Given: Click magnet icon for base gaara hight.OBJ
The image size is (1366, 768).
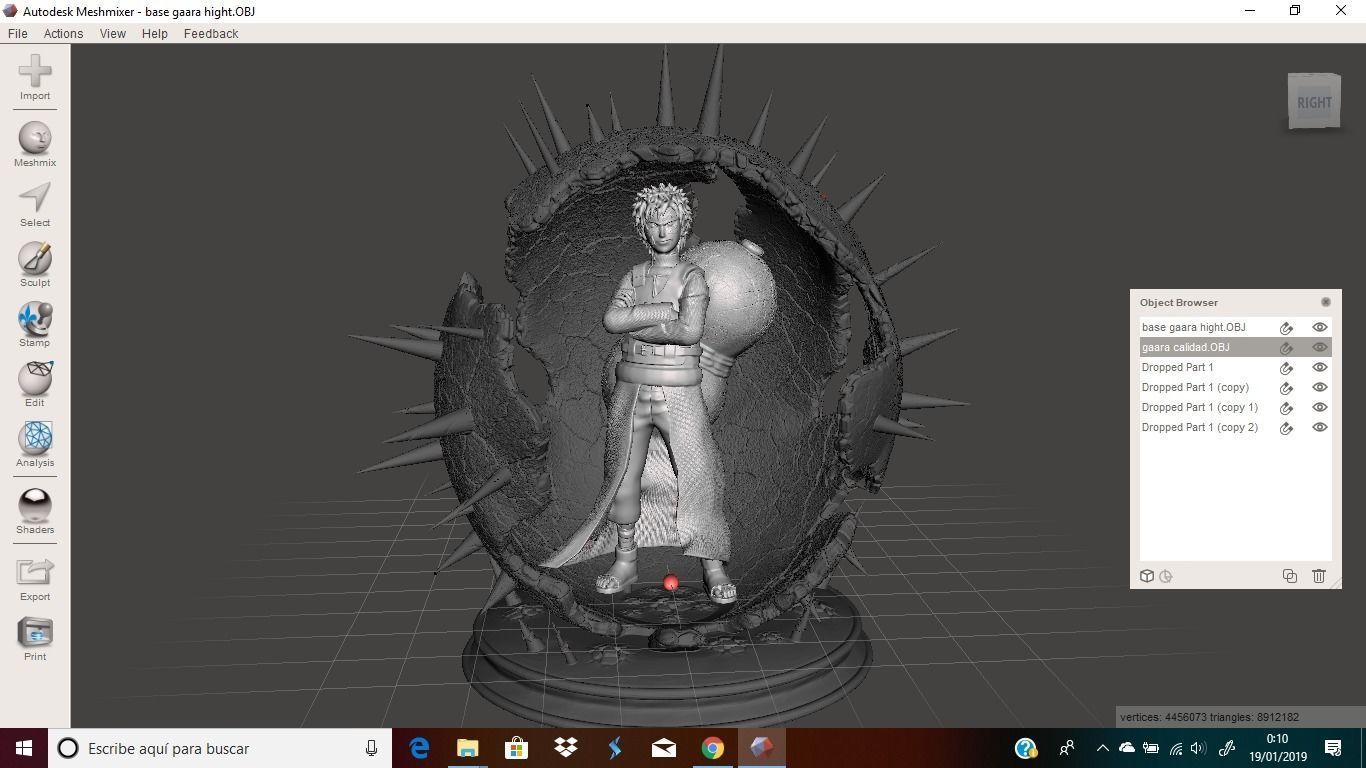Looking at the screenshot, I should (1287, 327).
